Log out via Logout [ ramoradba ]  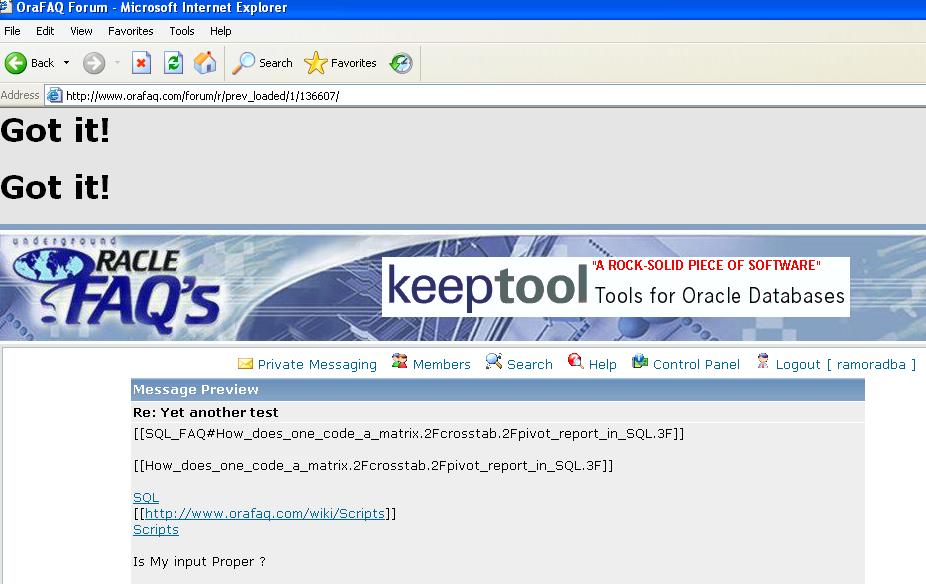[x=845, y=364]
